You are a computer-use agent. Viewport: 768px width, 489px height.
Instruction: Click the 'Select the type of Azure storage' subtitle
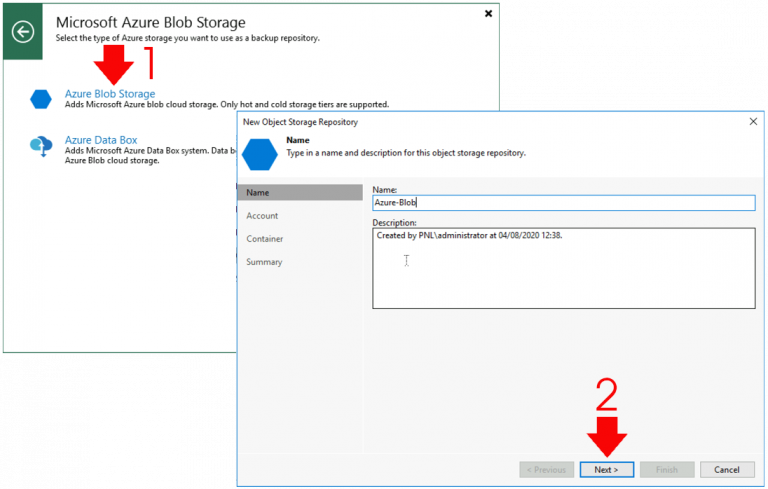(187, 38)
